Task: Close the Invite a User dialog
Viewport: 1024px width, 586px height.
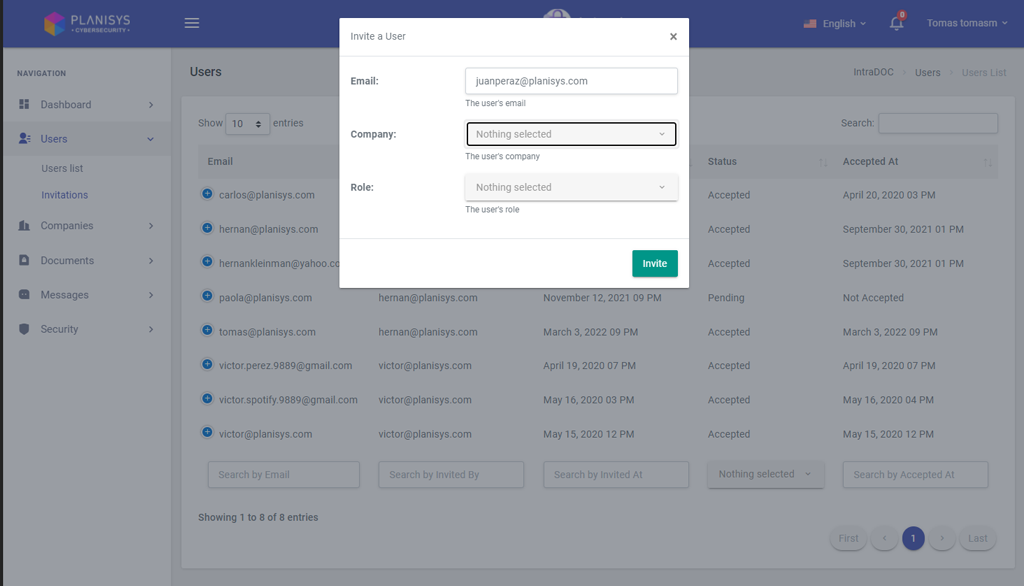Action: (673, 37)
